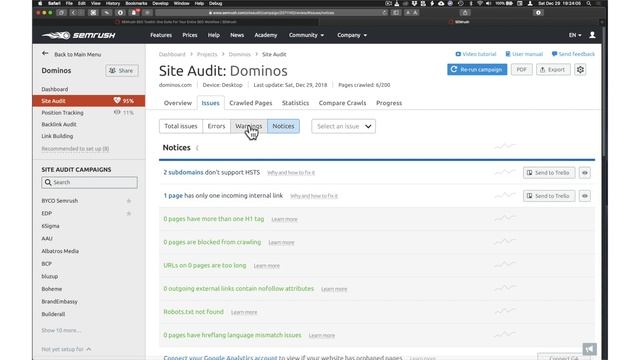This screenshot has height=360, width=640.
Task: Click the back arrow to Main Menu
Action: coord(45,53)
